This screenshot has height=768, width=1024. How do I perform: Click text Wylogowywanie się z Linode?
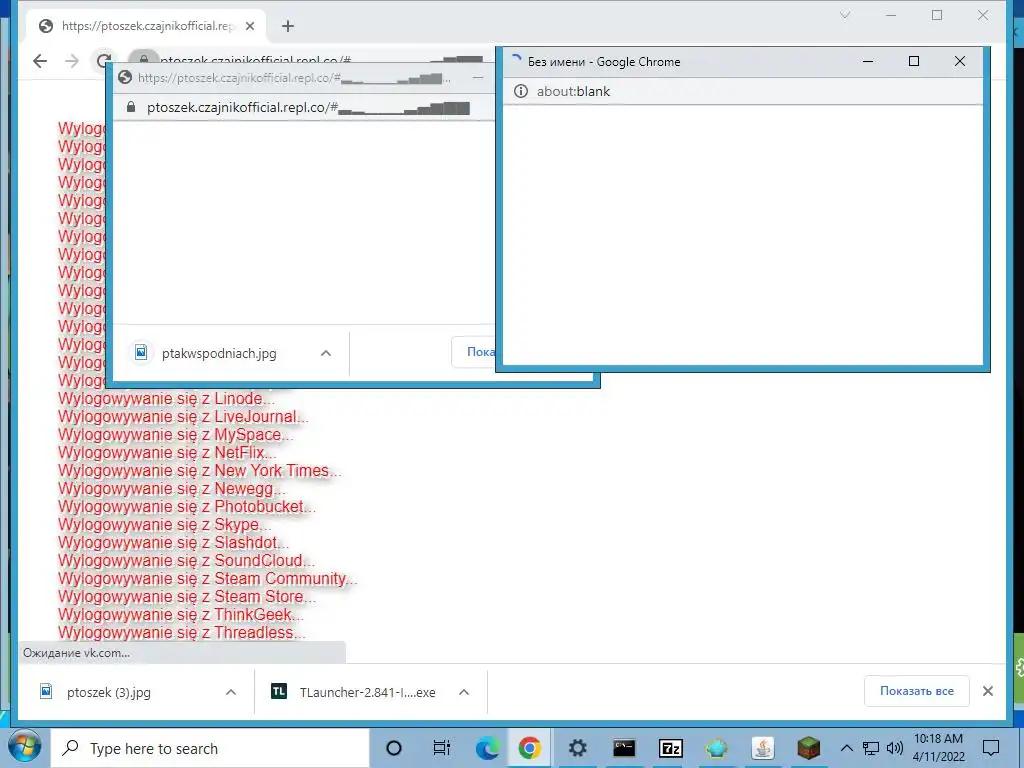[x=167, y=398]
